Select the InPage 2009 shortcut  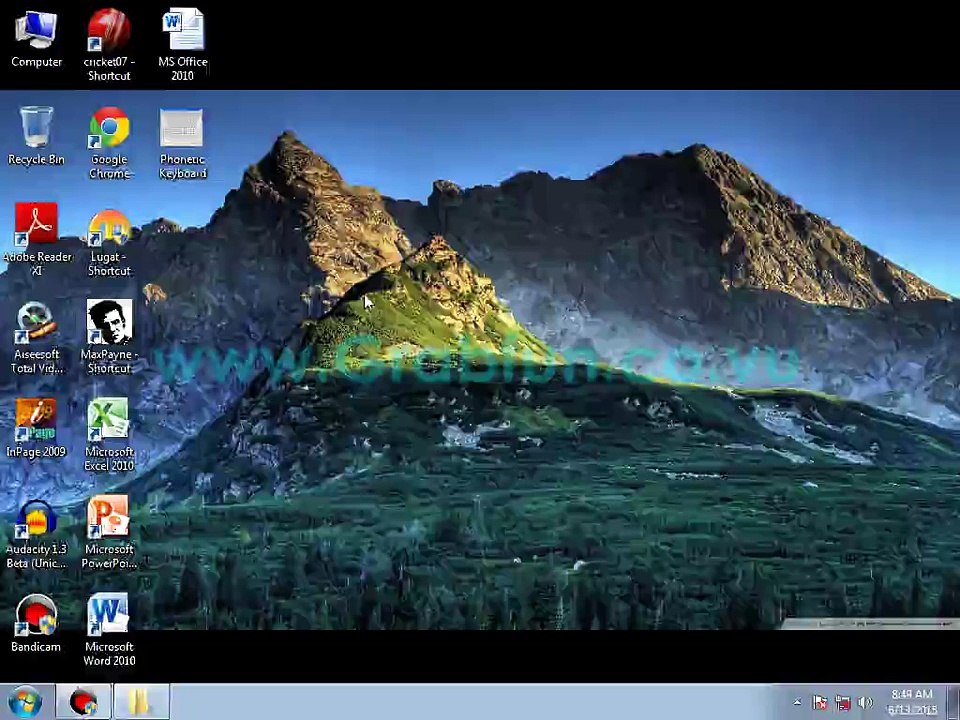tap(36, 428)
